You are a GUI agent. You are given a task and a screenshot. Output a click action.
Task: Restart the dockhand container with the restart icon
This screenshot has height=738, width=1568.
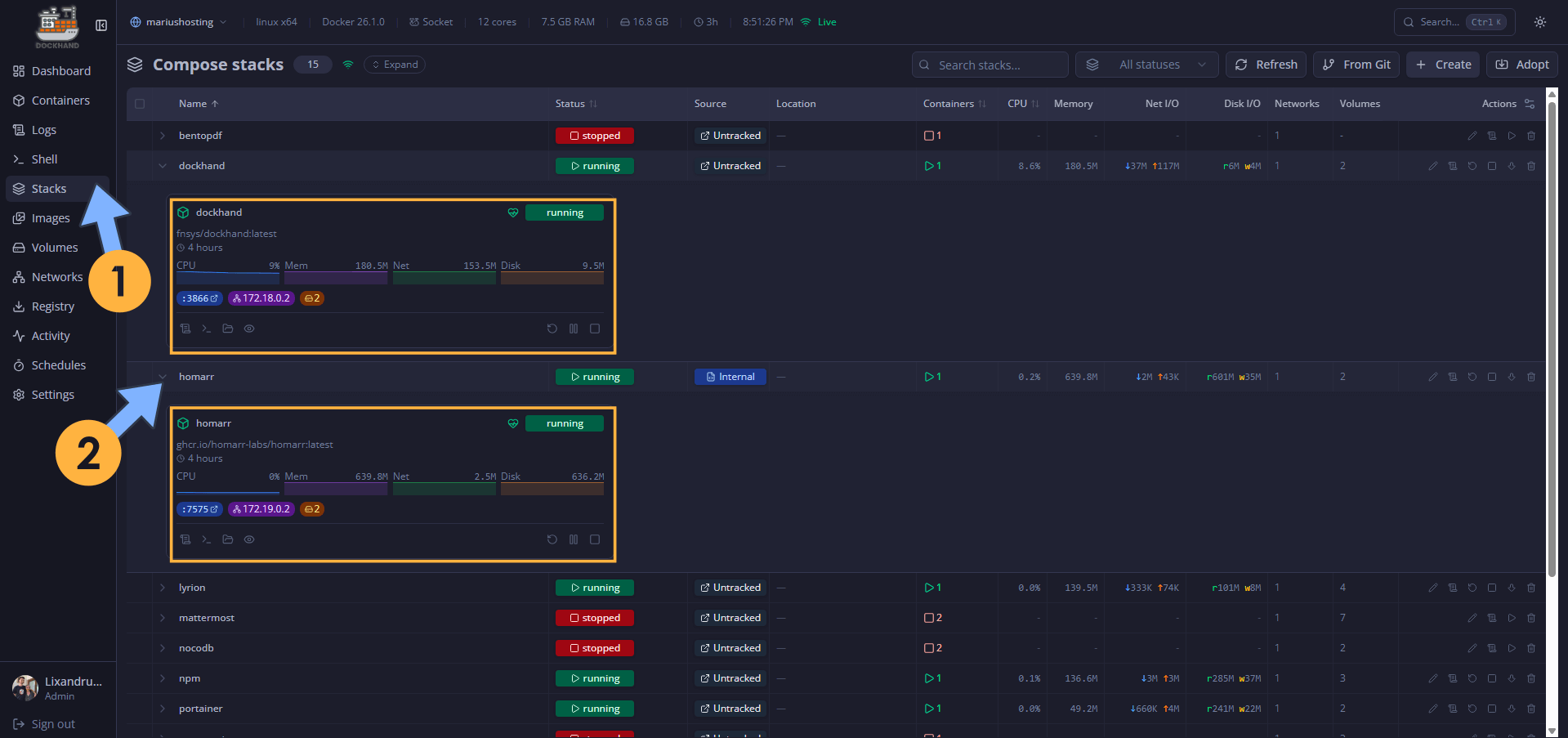(x=552, y=329)
